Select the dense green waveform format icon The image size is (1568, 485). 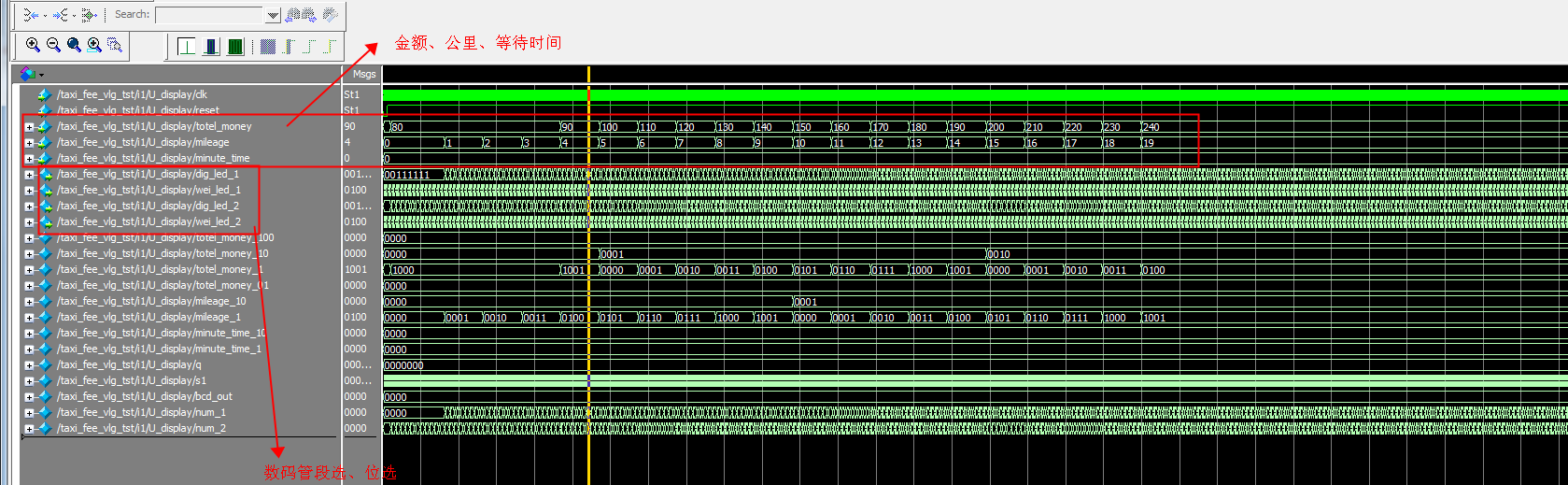pyautogui.click(x=235, y=46)
